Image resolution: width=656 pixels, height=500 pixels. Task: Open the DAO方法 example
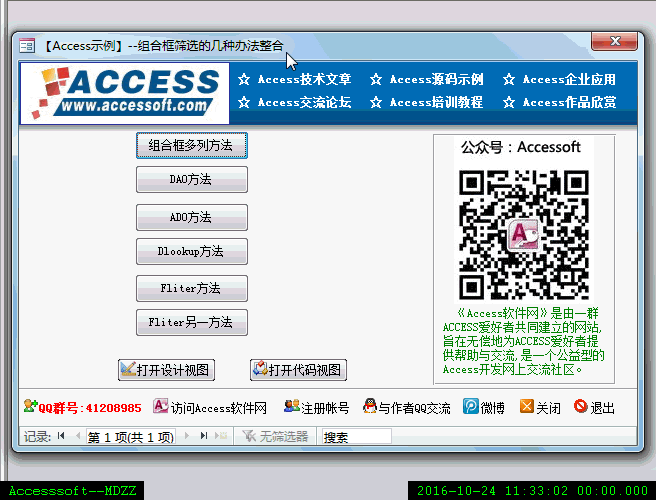click(x=192, y=179)
